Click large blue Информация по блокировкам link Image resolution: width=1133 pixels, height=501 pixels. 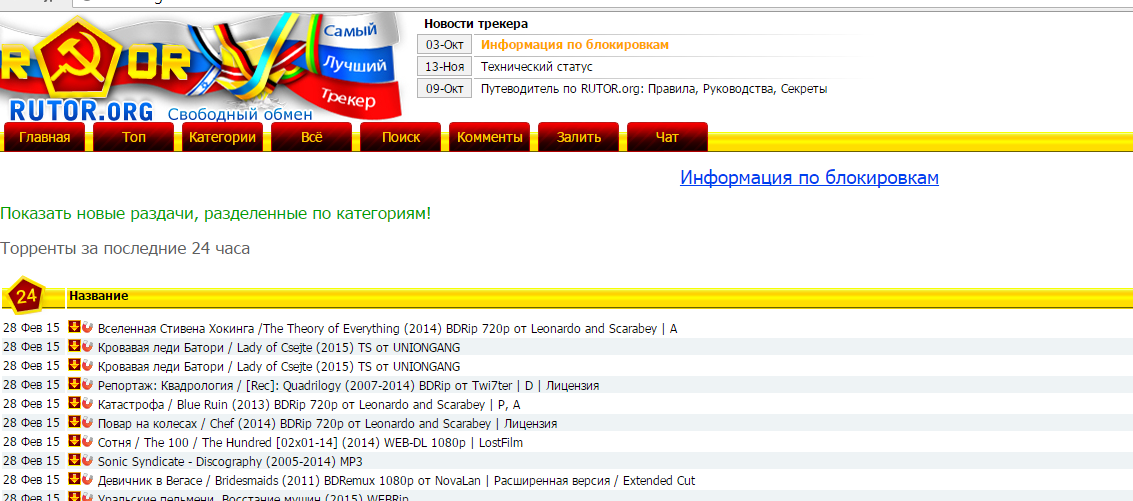(x=809, y=178)
